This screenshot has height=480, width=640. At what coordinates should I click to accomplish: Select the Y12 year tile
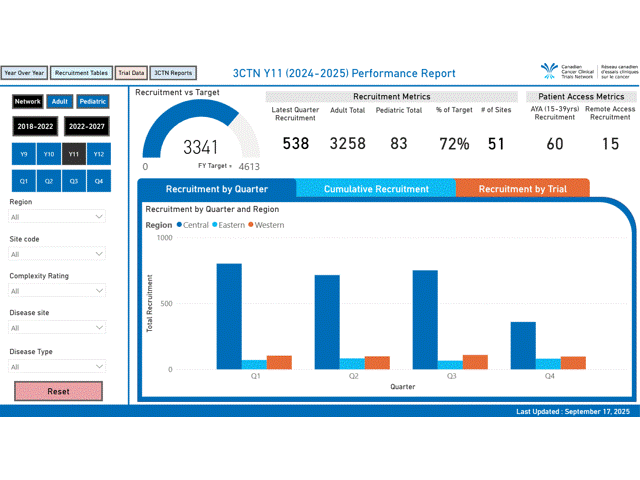pyautogui.click(x=98, y=154)
